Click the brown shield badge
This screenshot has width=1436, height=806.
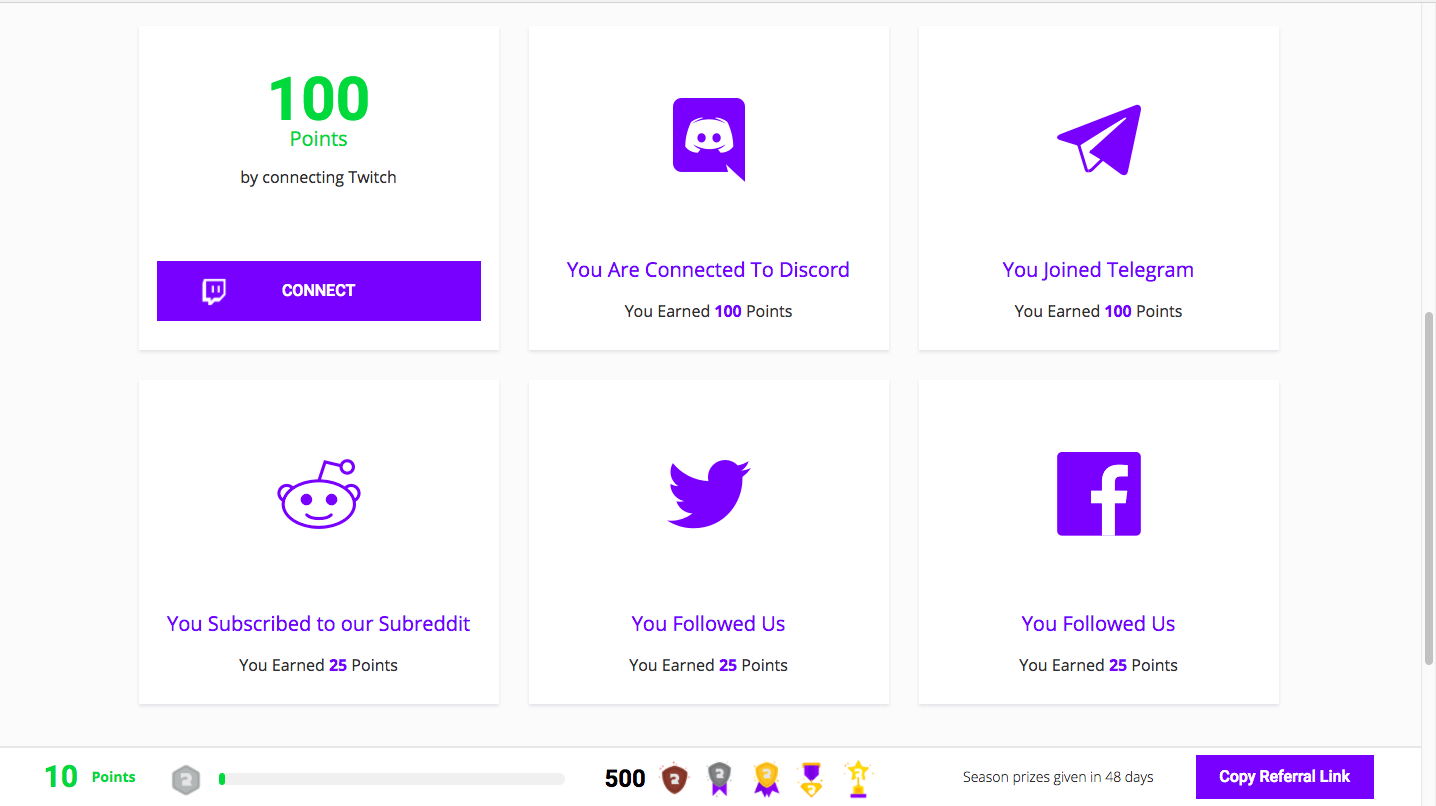(675, 778)
